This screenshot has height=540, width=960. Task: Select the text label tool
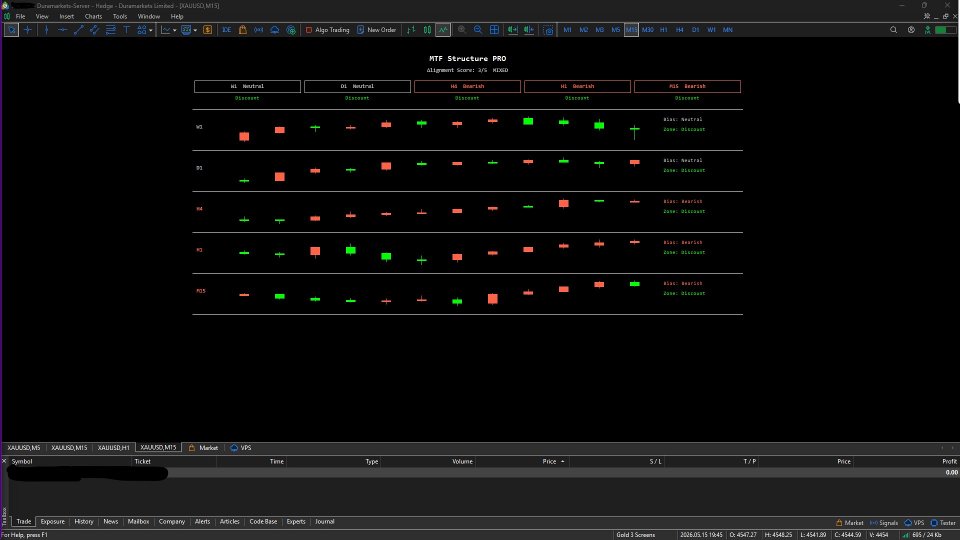(x=127, y=29)
